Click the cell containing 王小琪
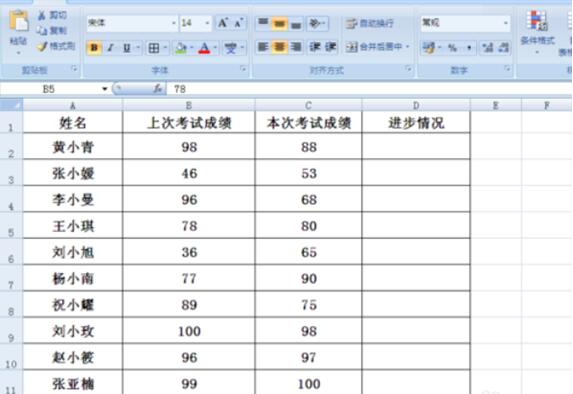The image size is (573, 394). (73, 226)
